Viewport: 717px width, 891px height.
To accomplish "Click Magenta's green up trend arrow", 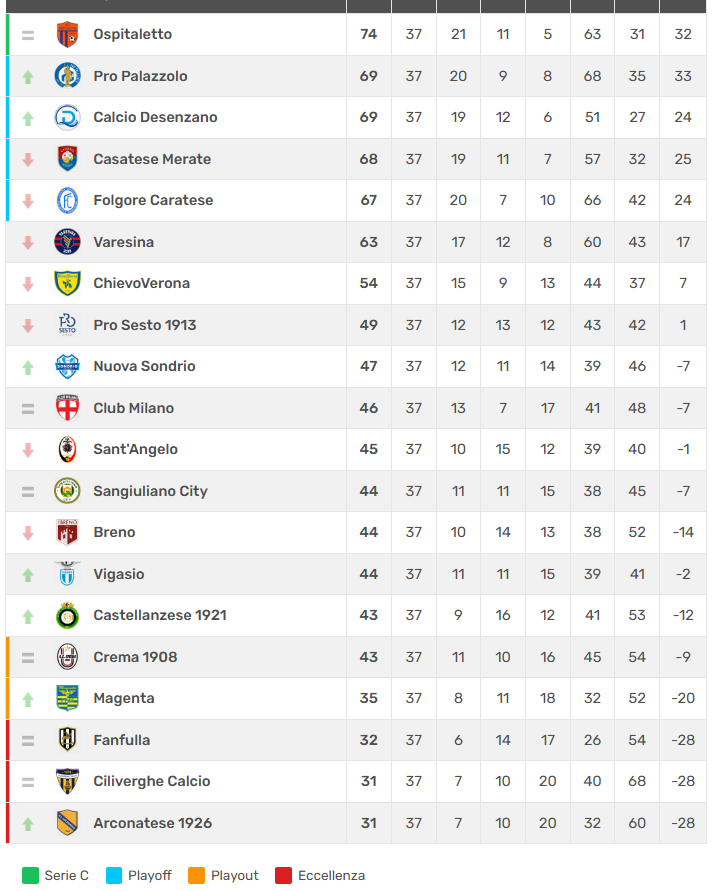I will (28, 699).
